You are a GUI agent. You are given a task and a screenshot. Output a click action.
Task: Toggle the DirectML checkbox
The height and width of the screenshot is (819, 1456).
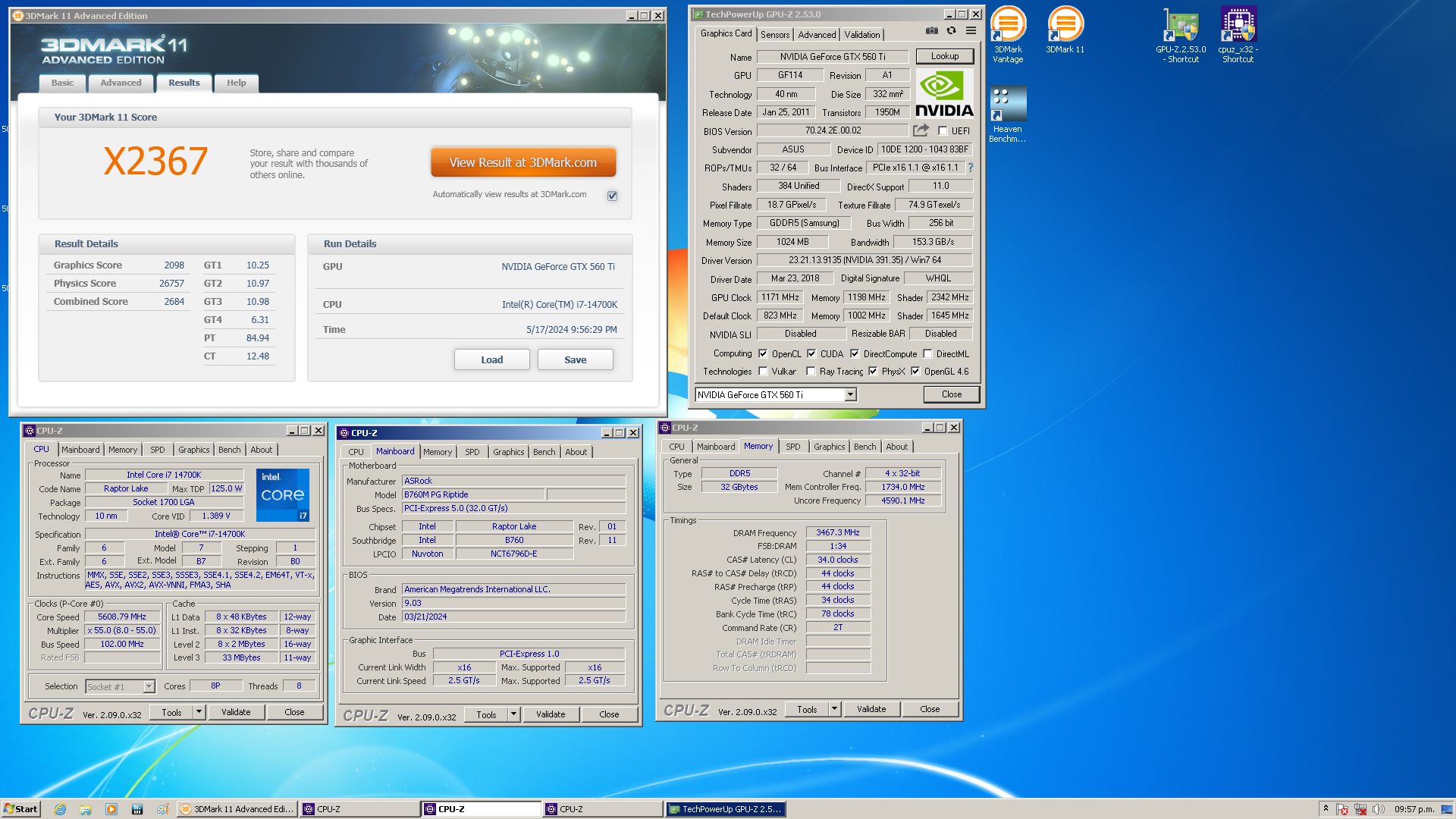click(927, 353)
